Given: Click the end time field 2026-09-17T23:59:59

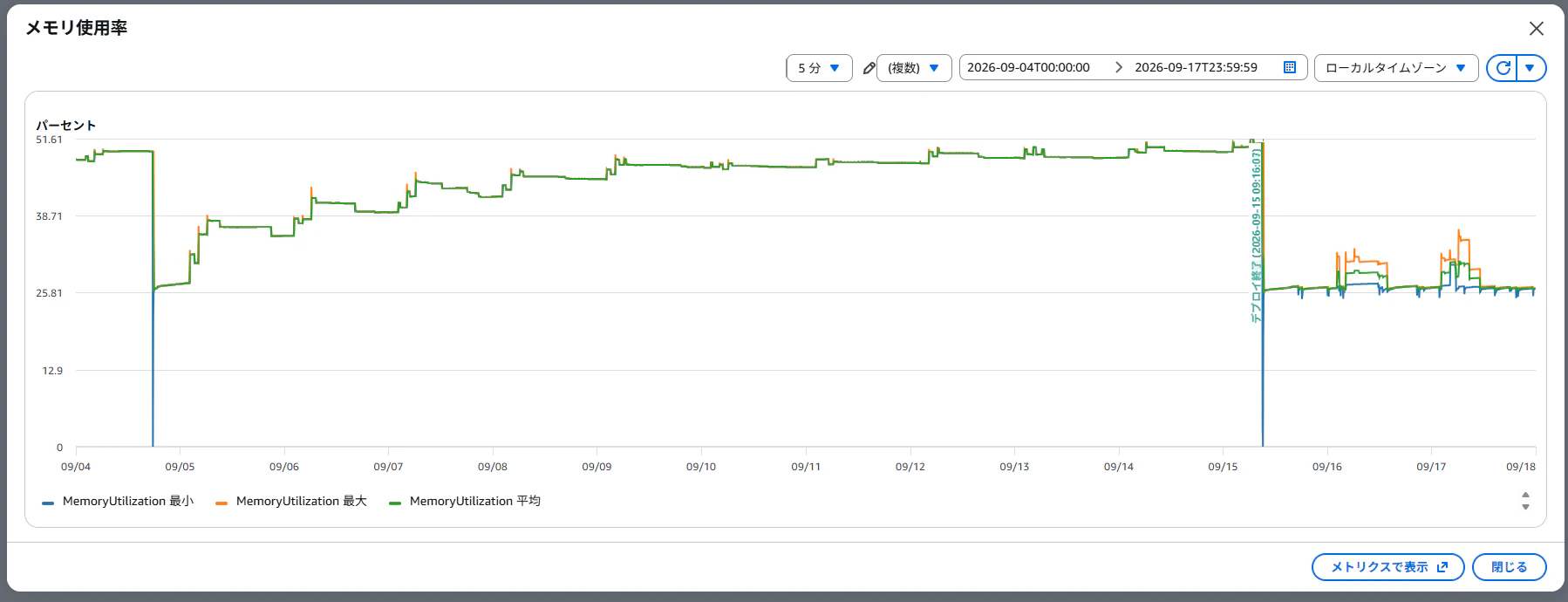Looking at the screenshot, I should [1196, 67].
